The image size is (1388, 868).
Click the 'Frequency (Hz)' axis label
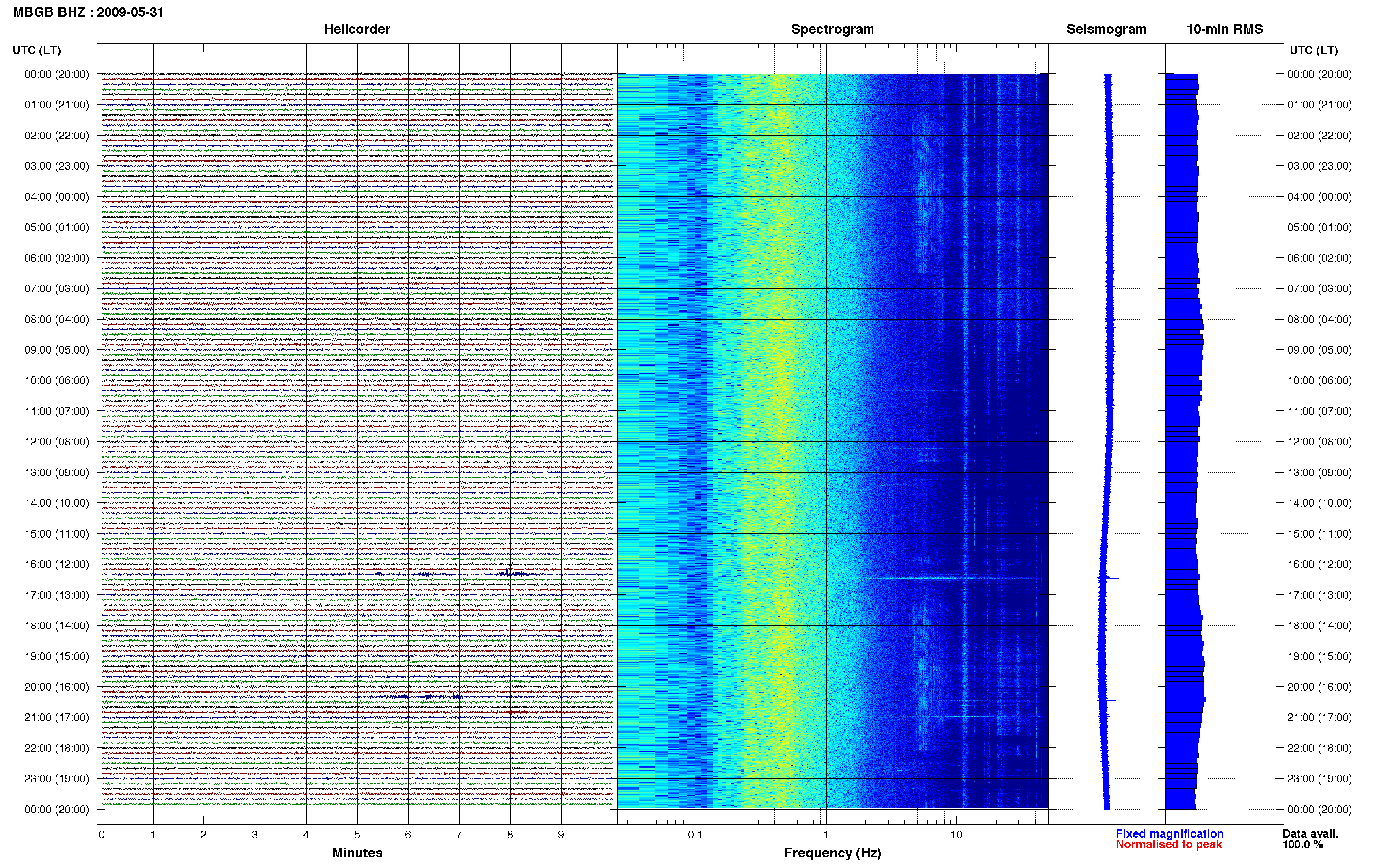(832, 853)
